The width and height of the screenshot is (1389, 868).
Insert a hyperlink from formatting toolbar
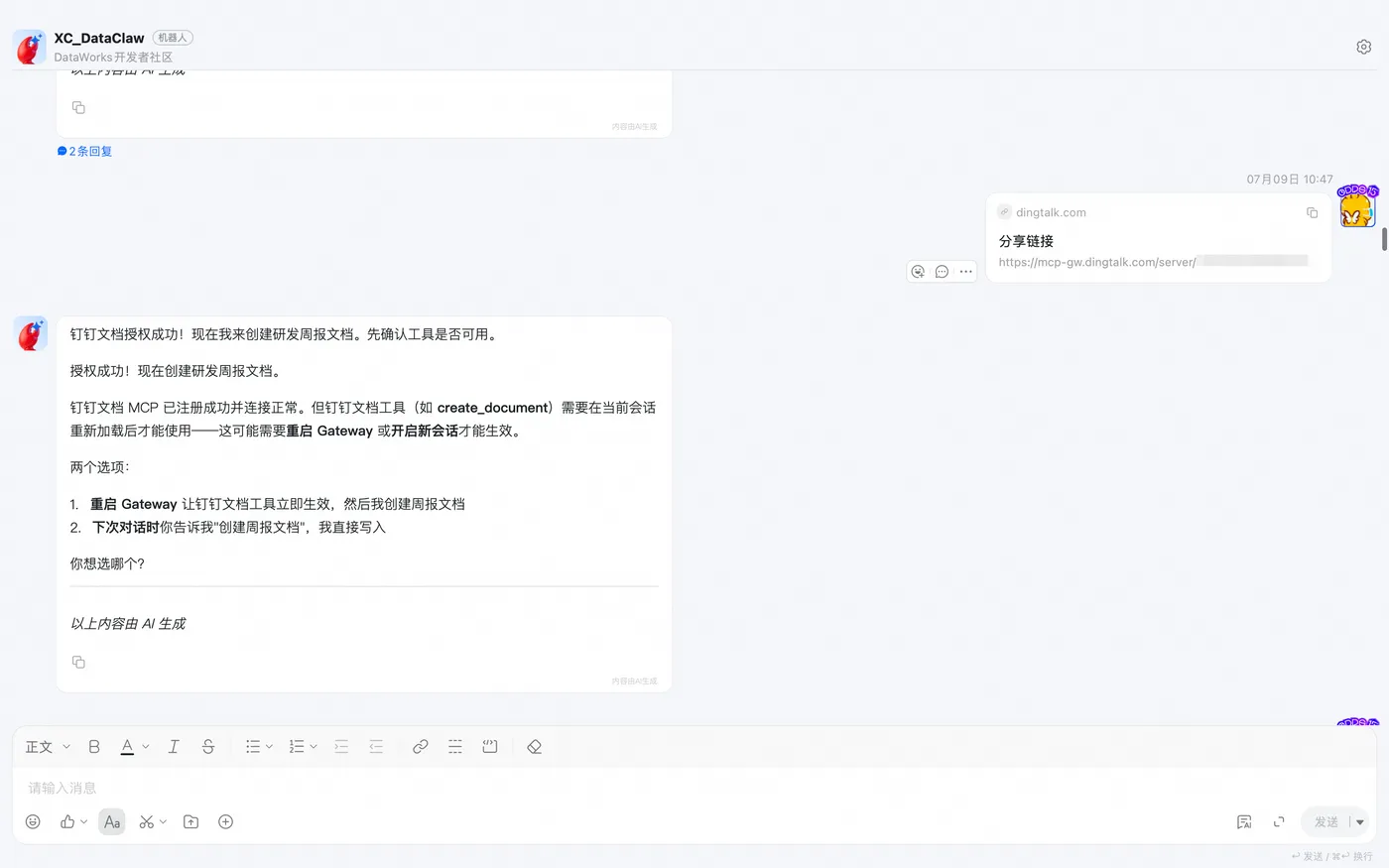(421, 746)
